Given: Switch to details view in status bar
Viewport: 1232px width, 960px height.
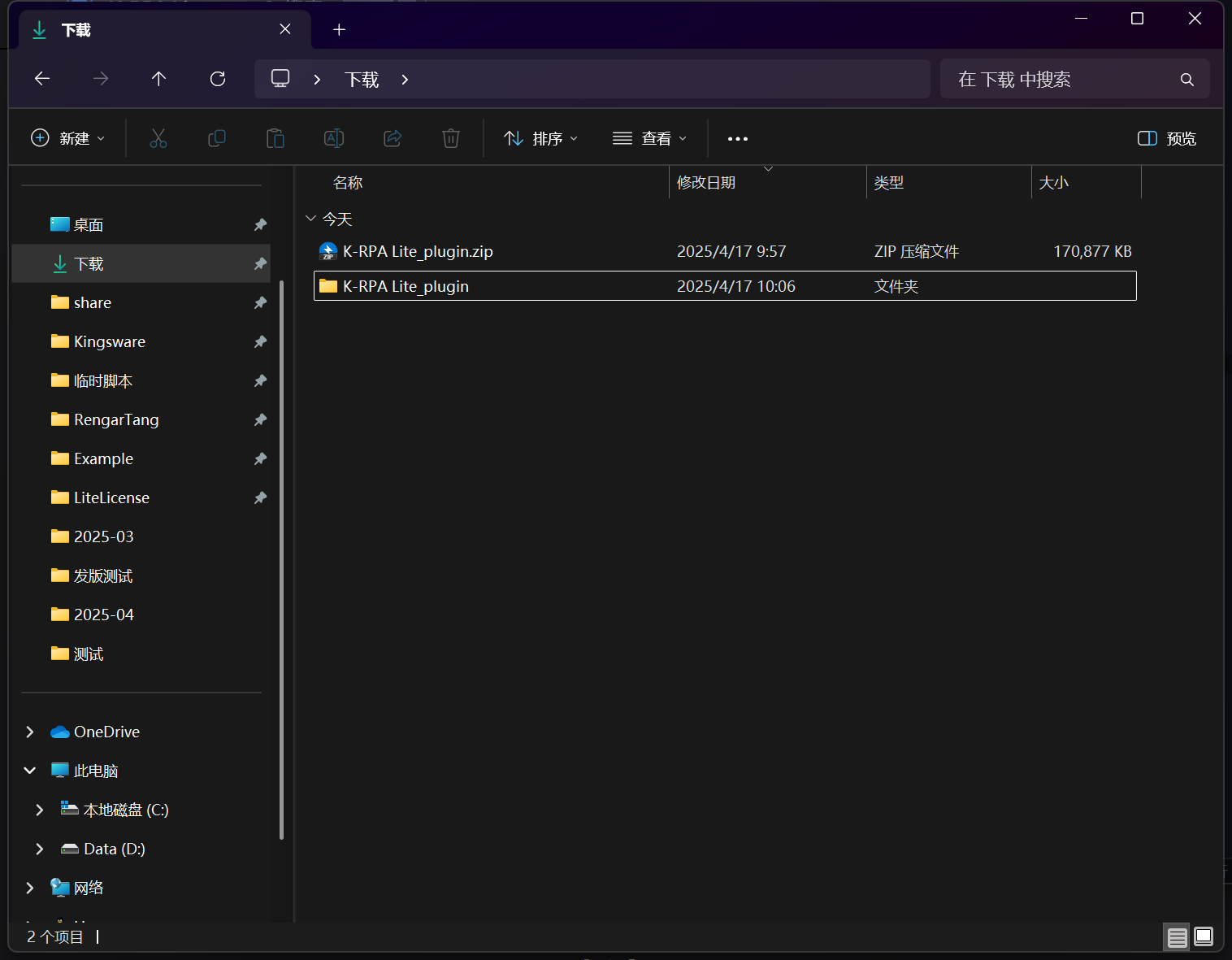Looking at the screenshot, I should (1178, 937).
